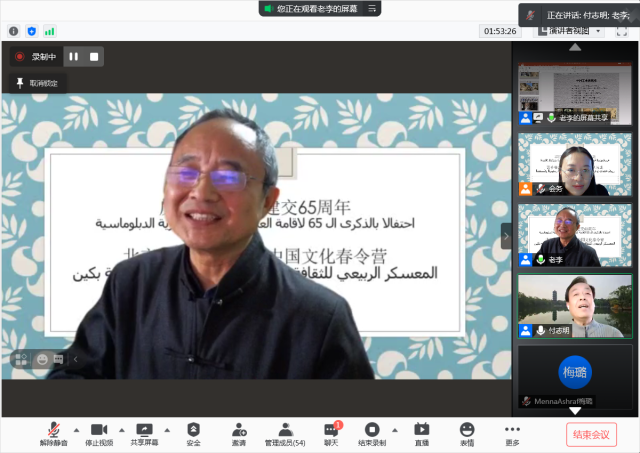Click the share screen icon (共享屏幕)
640x453 pixels.
(x=144, y=429)
